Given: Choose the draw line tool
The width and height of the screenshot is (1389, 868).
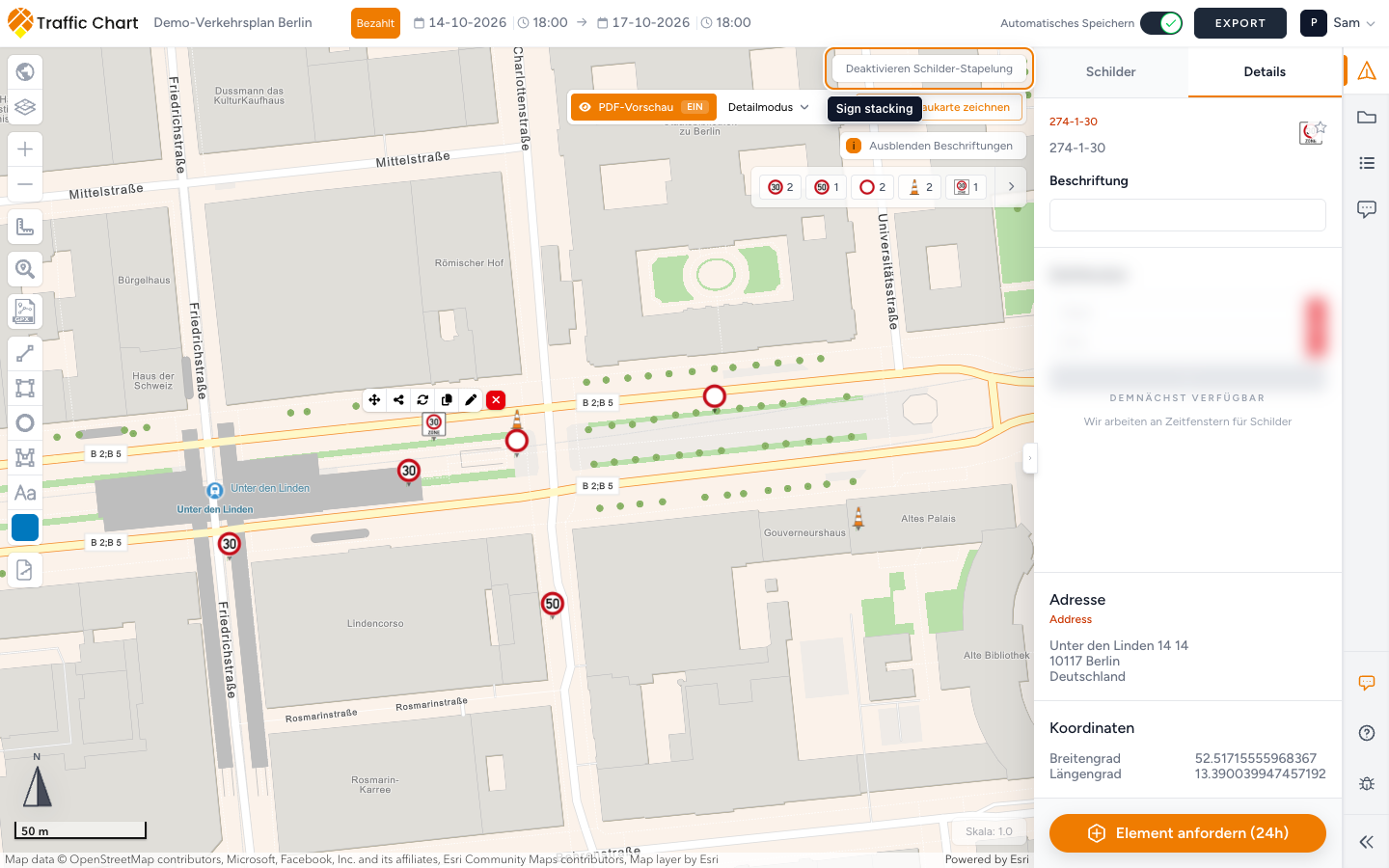Looking at the screenshot, I should coord(25,354).
